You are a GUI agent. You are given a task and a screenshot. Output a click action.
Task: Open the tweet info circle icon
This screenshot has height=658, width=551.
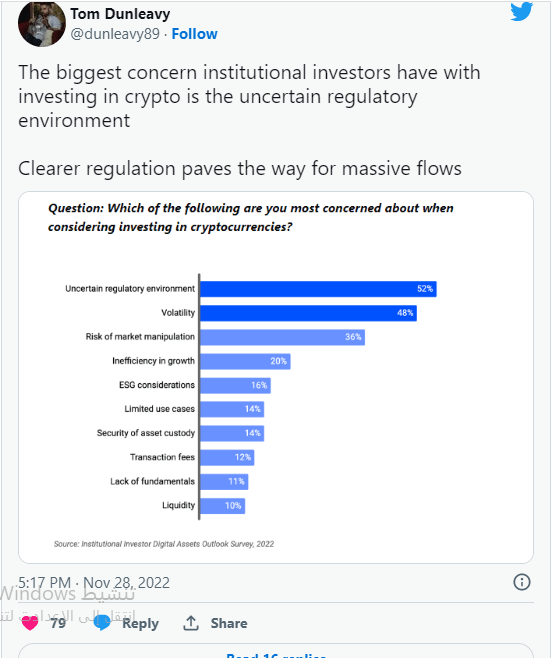click(522, 582)
